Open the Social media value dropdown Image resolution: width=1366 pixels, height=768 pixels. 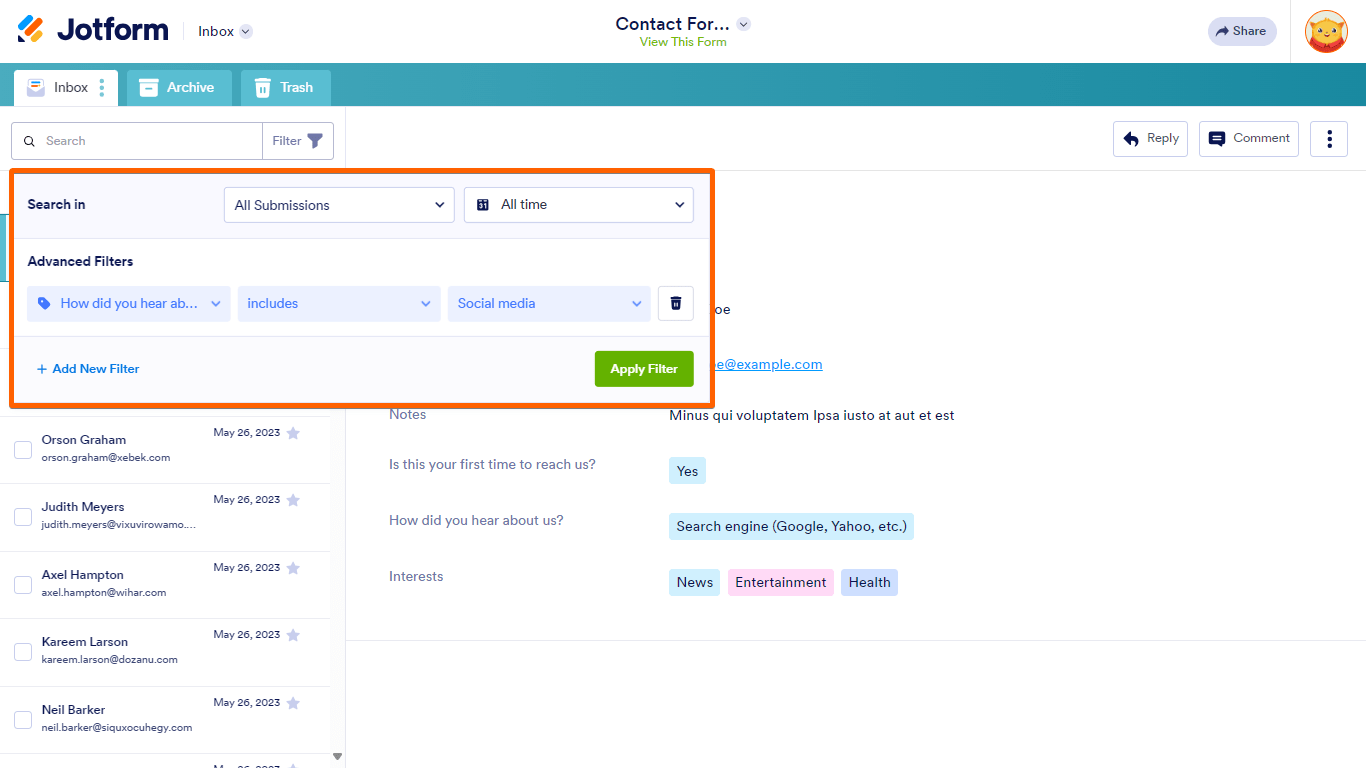[x=548, y=303]
